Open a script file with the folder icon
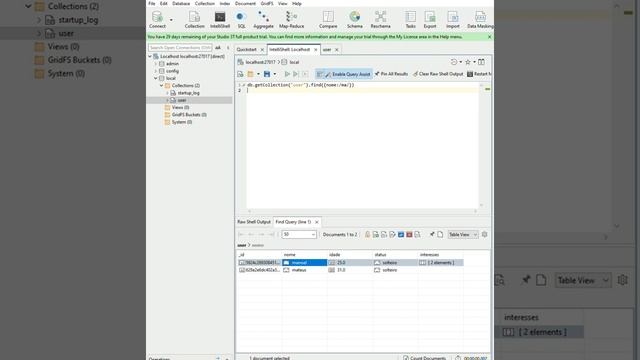 pyautogui.click(x=250, y=74)
